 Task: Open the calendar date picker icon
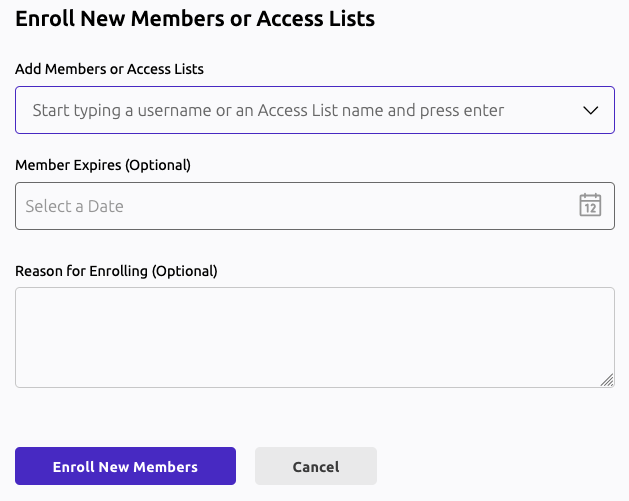pyautogui.click(x=590, y=206)
